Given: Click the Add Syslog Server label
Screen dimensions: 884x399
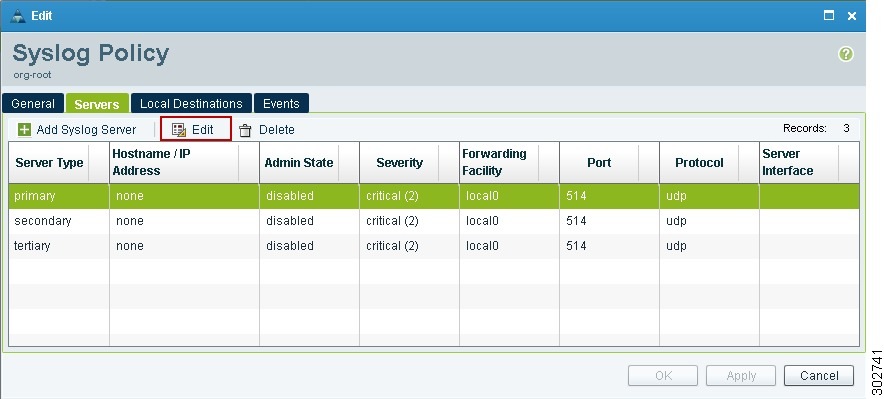Looking at the screenshot, I should [86, 130].
